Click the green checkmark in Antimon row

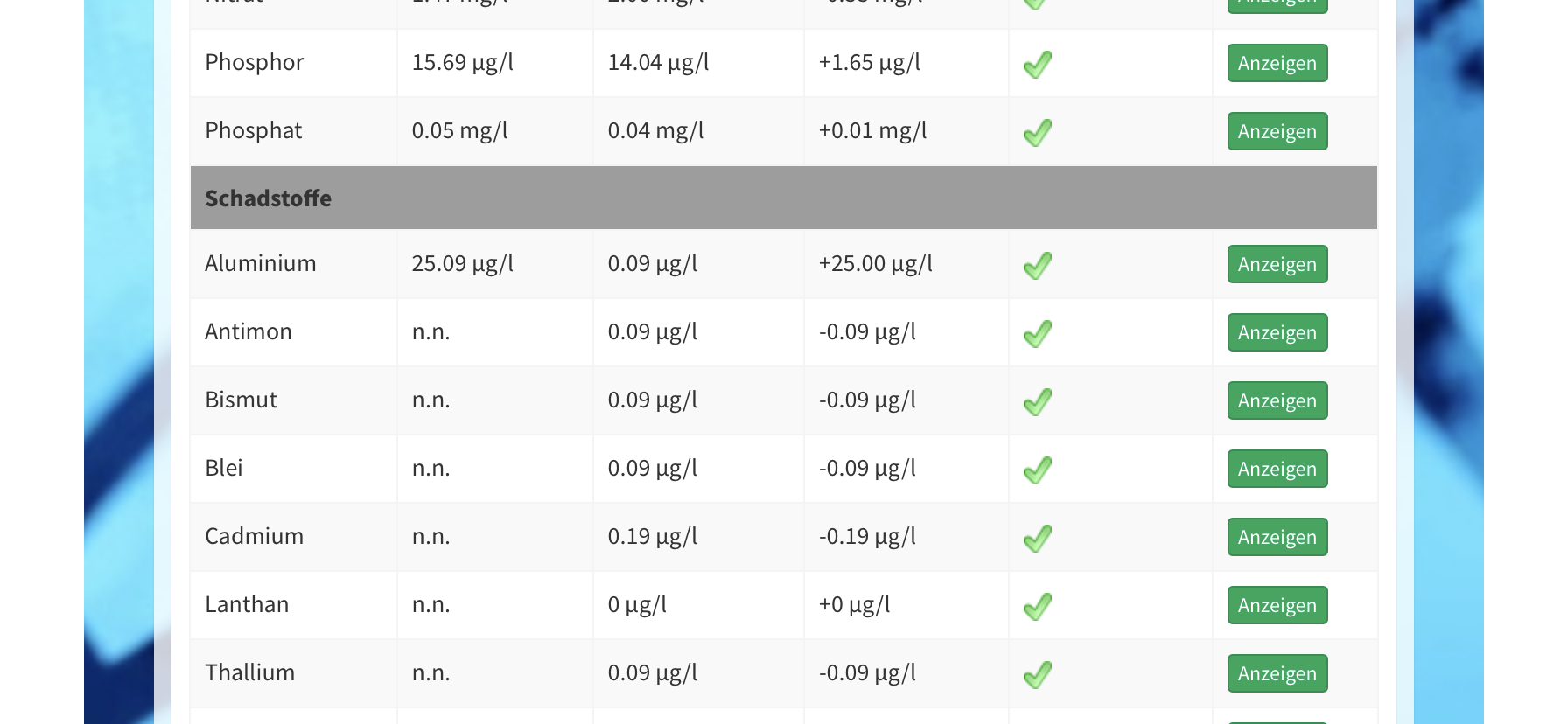(x=1038, y=333)
